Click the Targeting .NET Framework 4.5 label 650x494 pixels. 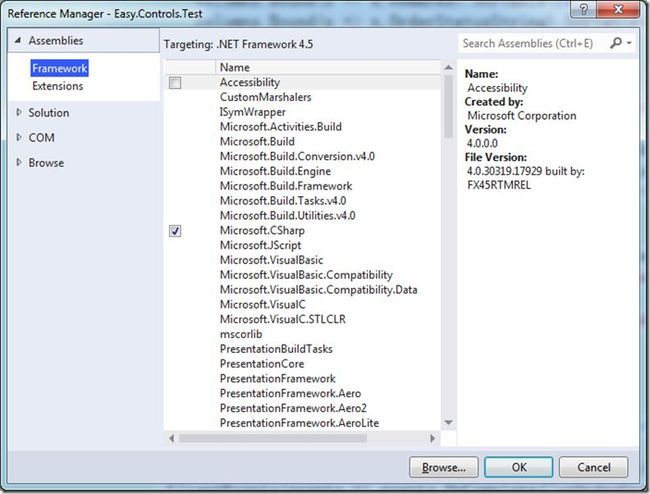click(238, 44)
